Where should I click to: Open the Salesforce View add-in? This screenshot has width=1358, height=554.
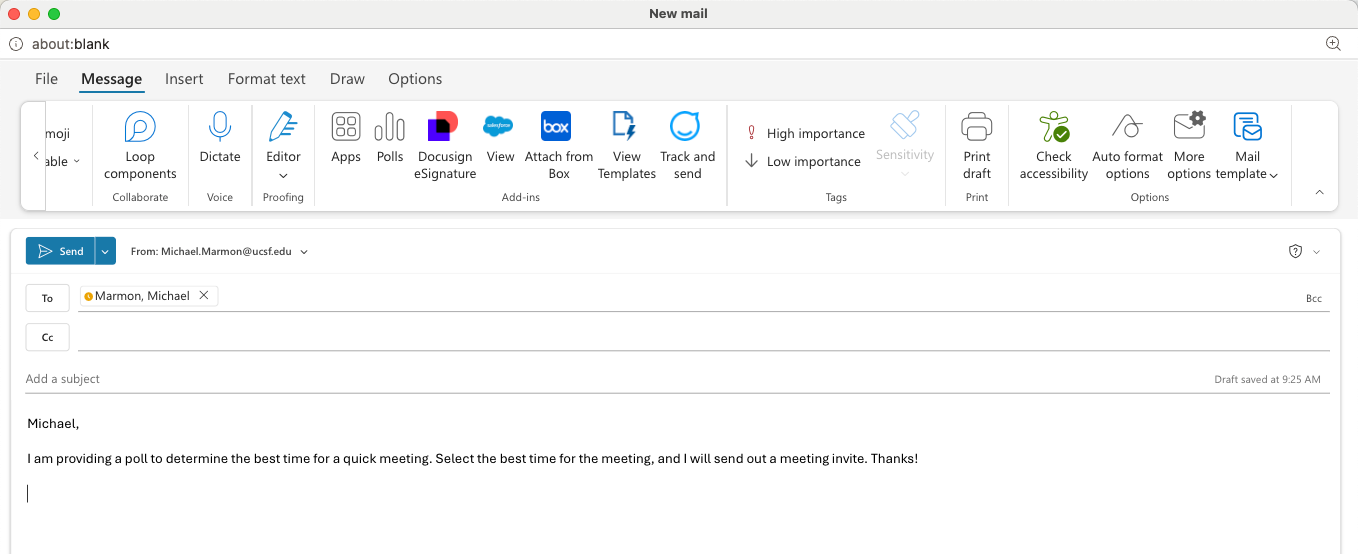(x=500, y=137)
